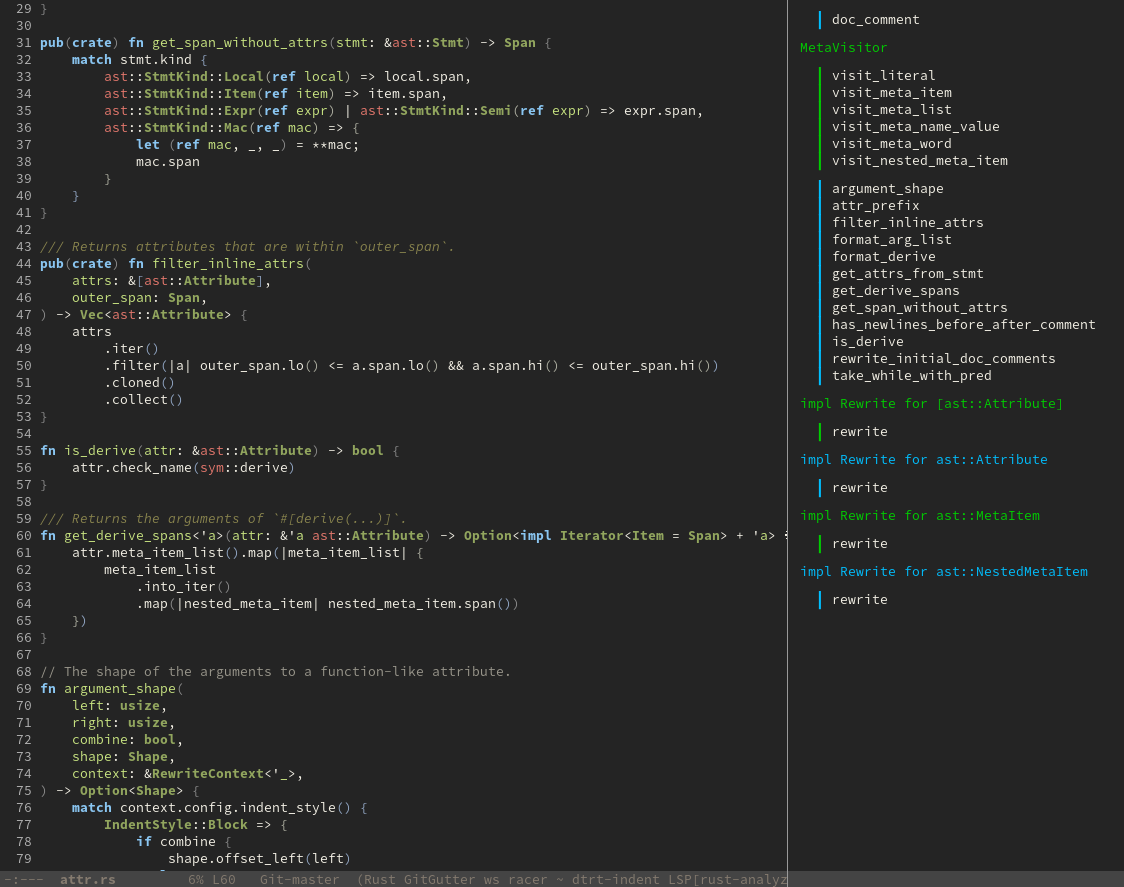Image resolution: width=1124 pixels, height=887 pixels.
Task: Select rewrite under impl for ast::MetaItem
Action: click(859, 544)
